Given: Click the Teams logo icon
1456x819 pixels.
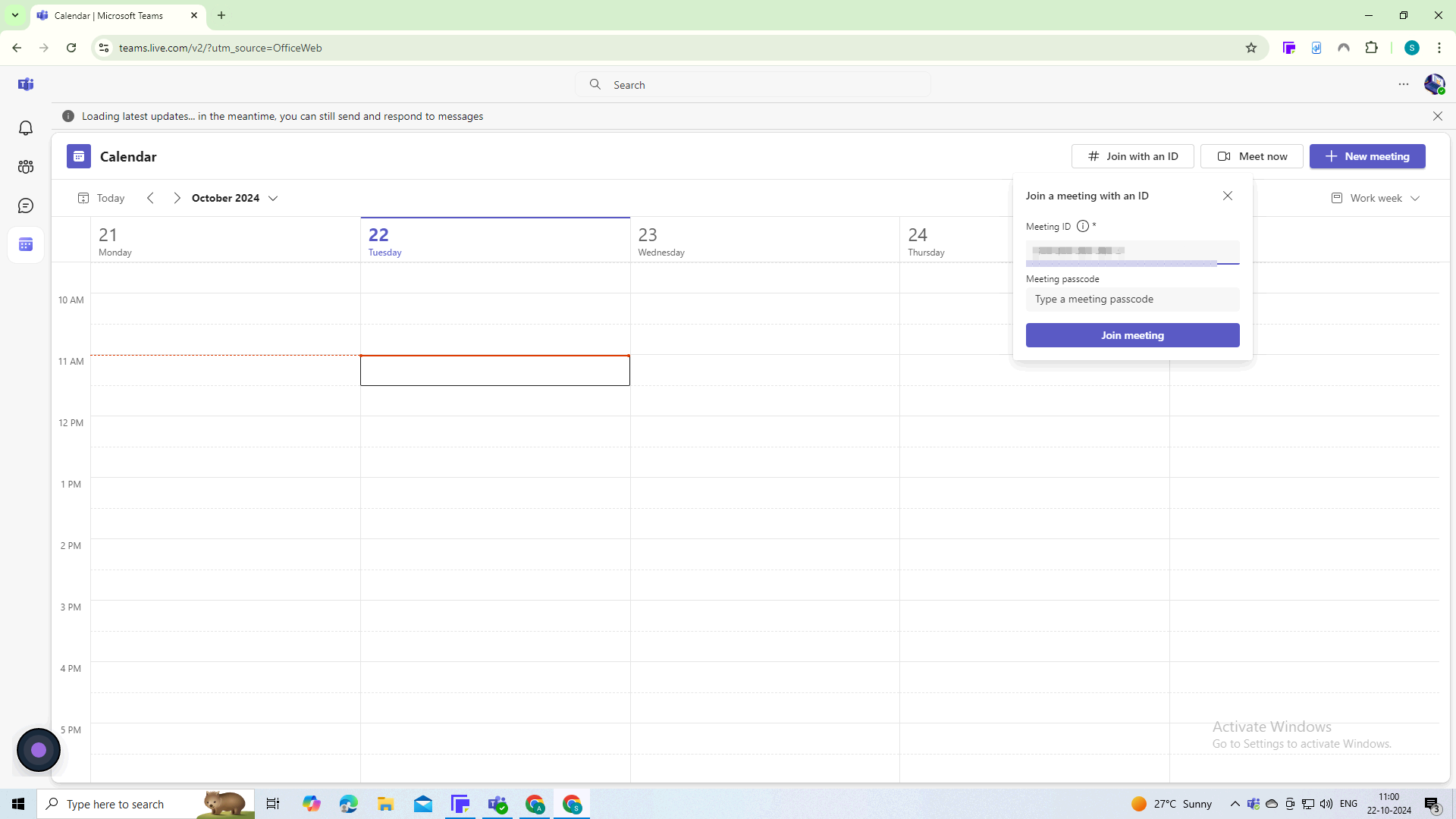Looking at the screenshot, I should 26,84.
